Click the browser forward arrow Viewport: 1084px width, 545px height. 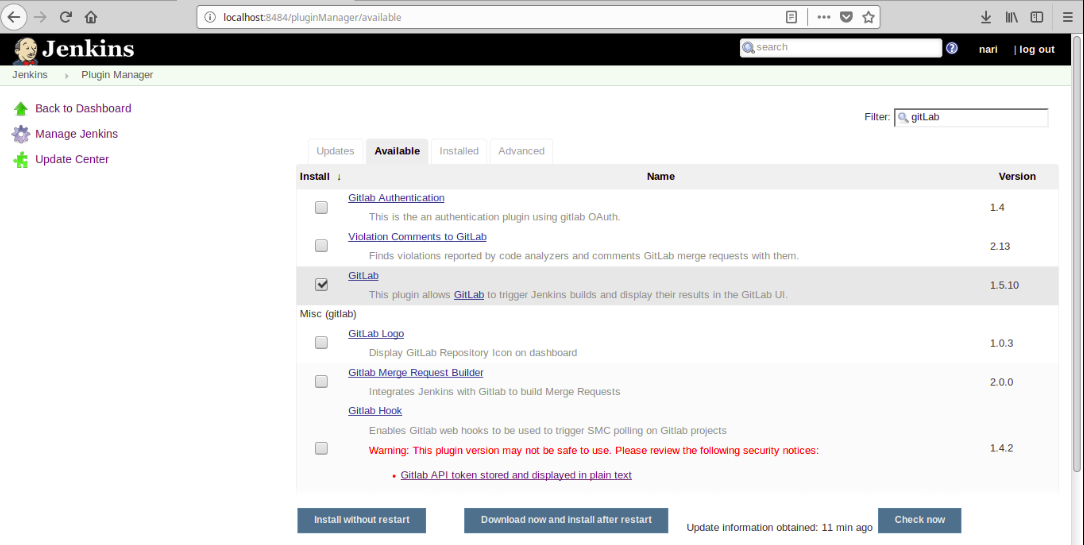pos(40,17)
